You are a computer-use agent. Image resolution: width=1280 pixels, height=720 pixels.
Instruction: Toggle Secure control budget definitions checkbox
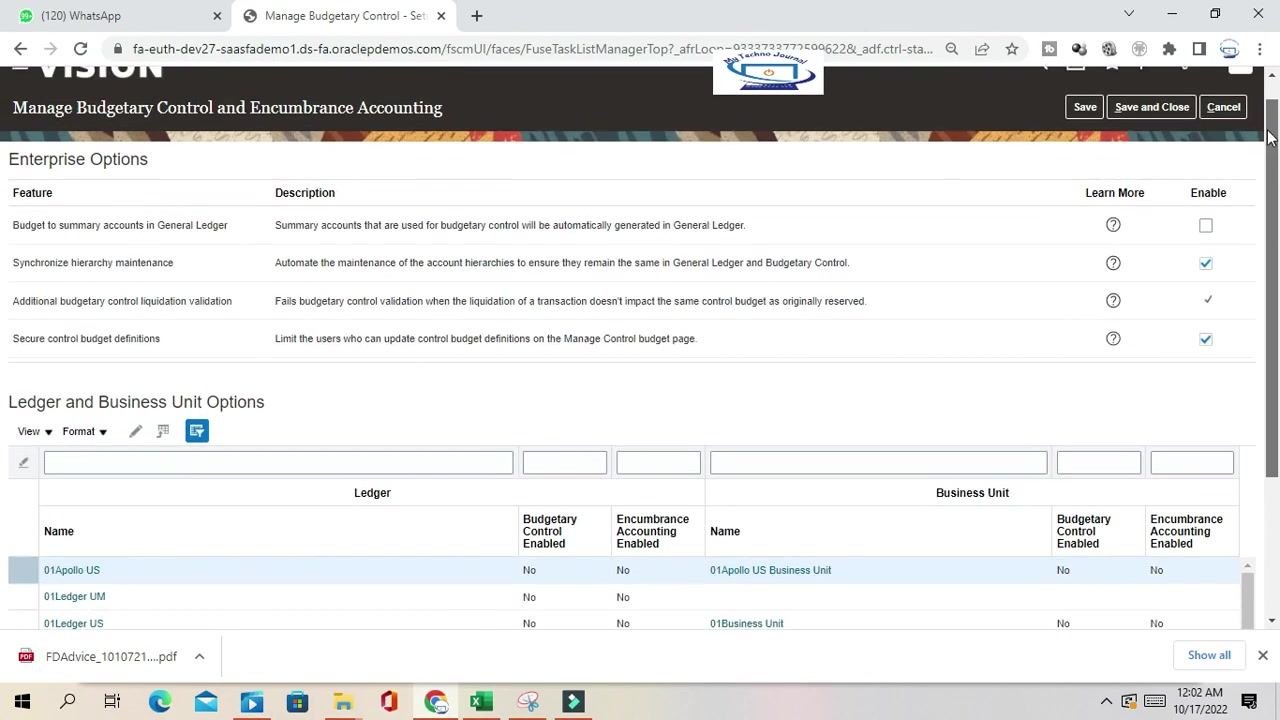[x=1206, y=339]
